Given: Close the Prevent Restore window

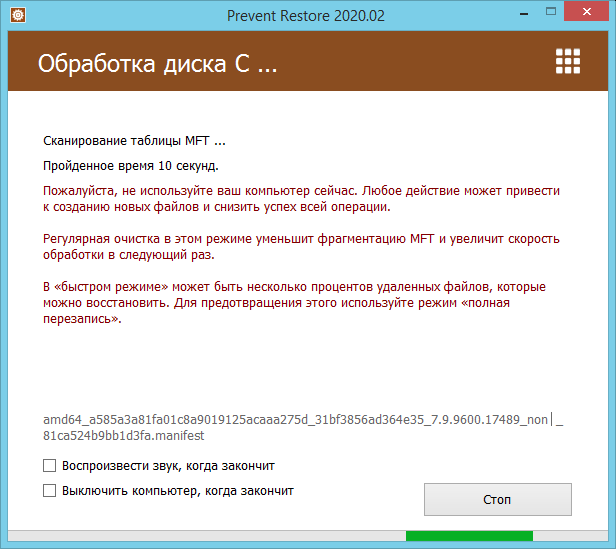Looking at the screenshot, I should pos(587,12).
